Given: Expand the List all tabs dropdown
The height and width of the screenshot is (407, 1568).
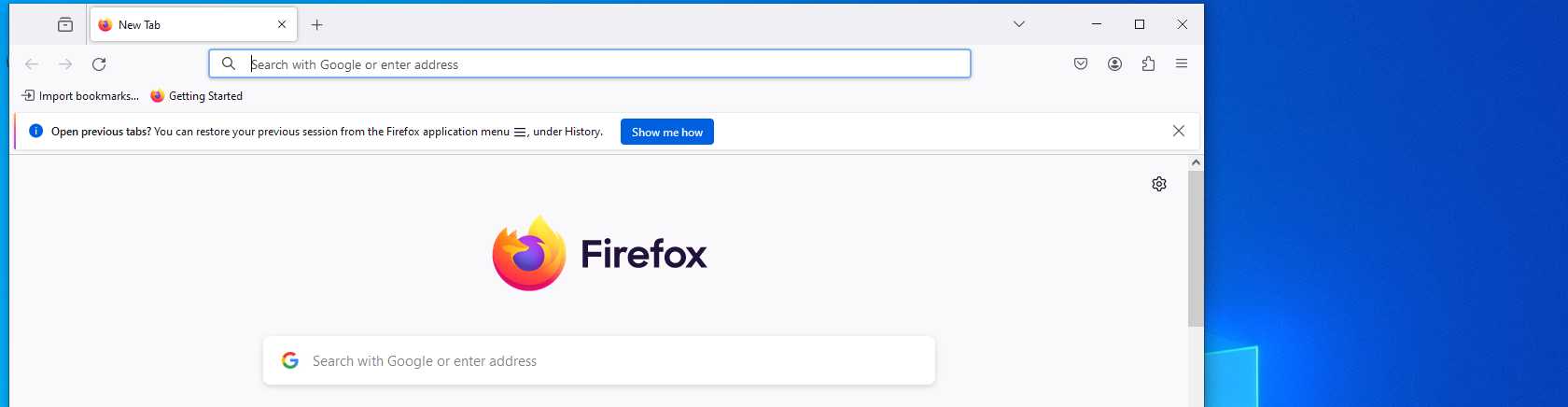Looking at the screenshot, I should [x=1019, y=25].
